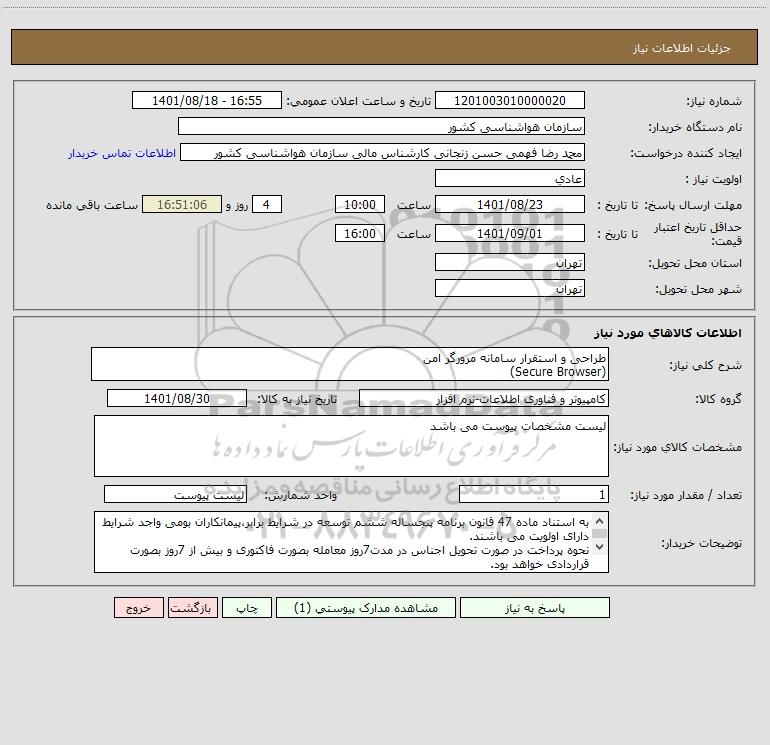This screenshot has width=770, height=745.
Task: Select need number field 1201003010000020
Action: click(x=510, y=100)
